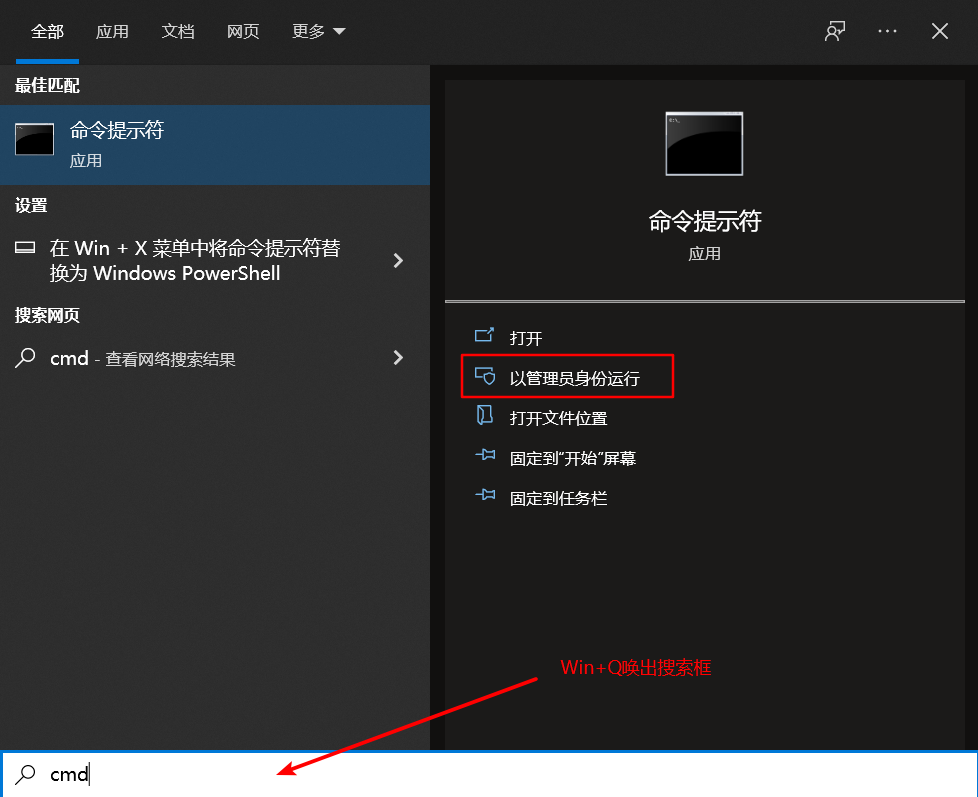
Task: Click the search box containing cmd
Action: 489,774
